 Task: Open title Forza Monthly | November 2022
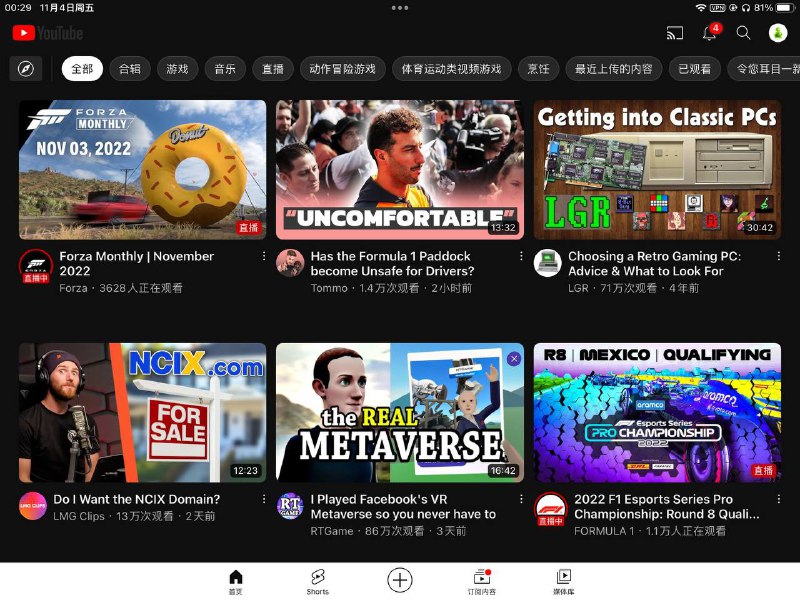(136, 263)
